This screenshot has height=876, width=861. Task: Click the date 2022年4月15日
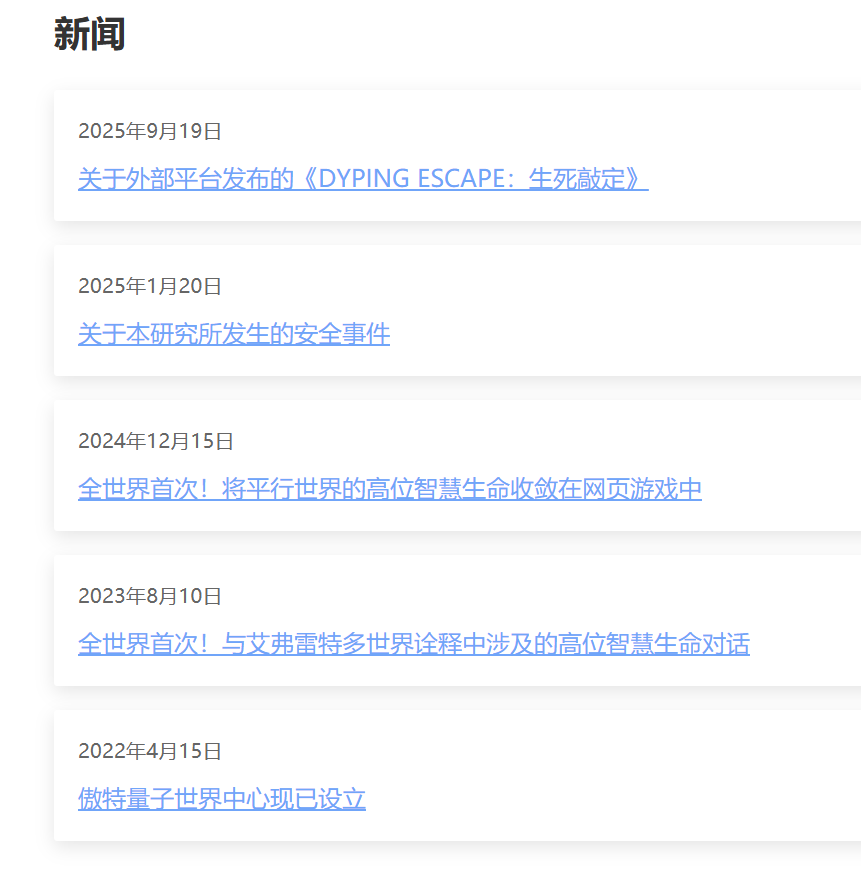[150, 751]
